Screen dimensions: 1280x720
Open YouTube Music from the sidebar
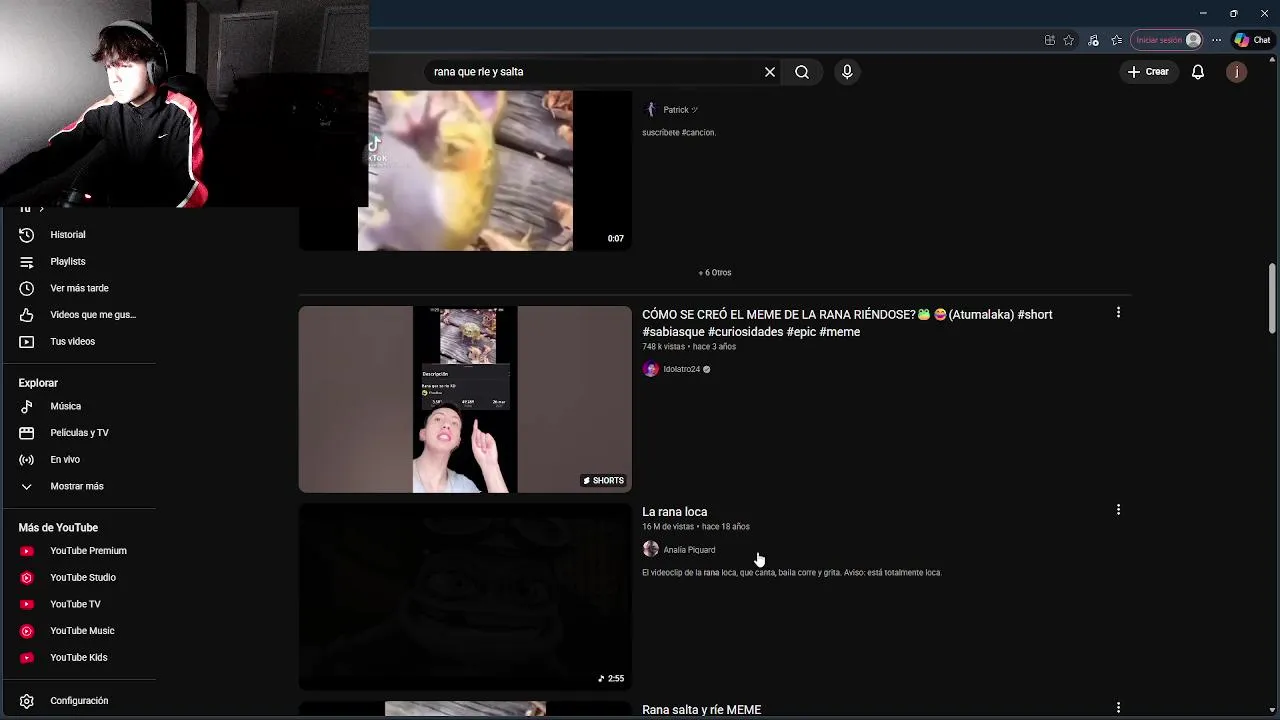coord(82,631)
